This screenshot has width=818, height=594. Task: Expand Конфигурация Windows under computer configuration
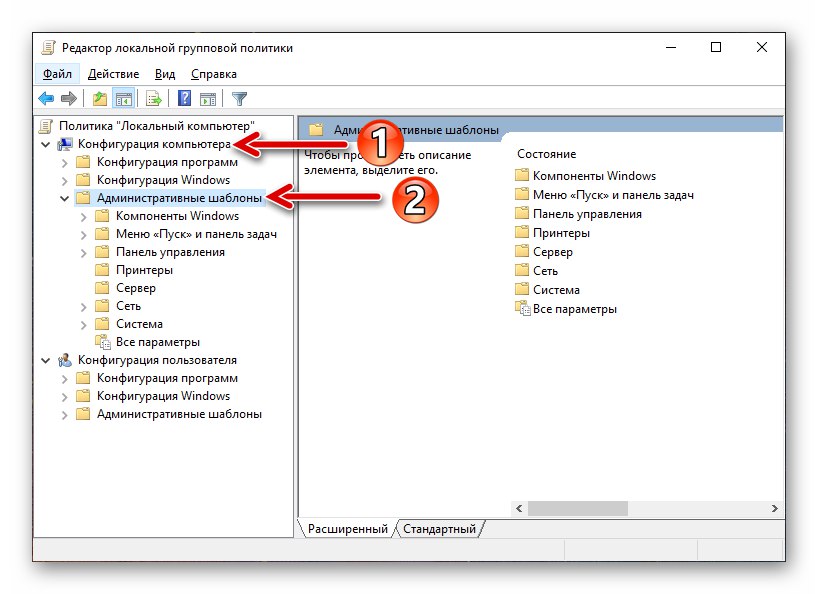tap(65, 180)
